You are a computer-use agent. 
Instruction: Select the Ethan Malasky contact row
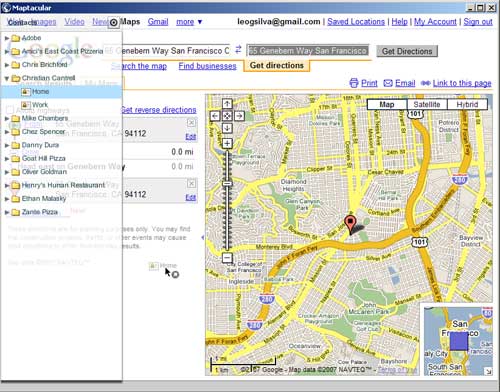point(61,199)
